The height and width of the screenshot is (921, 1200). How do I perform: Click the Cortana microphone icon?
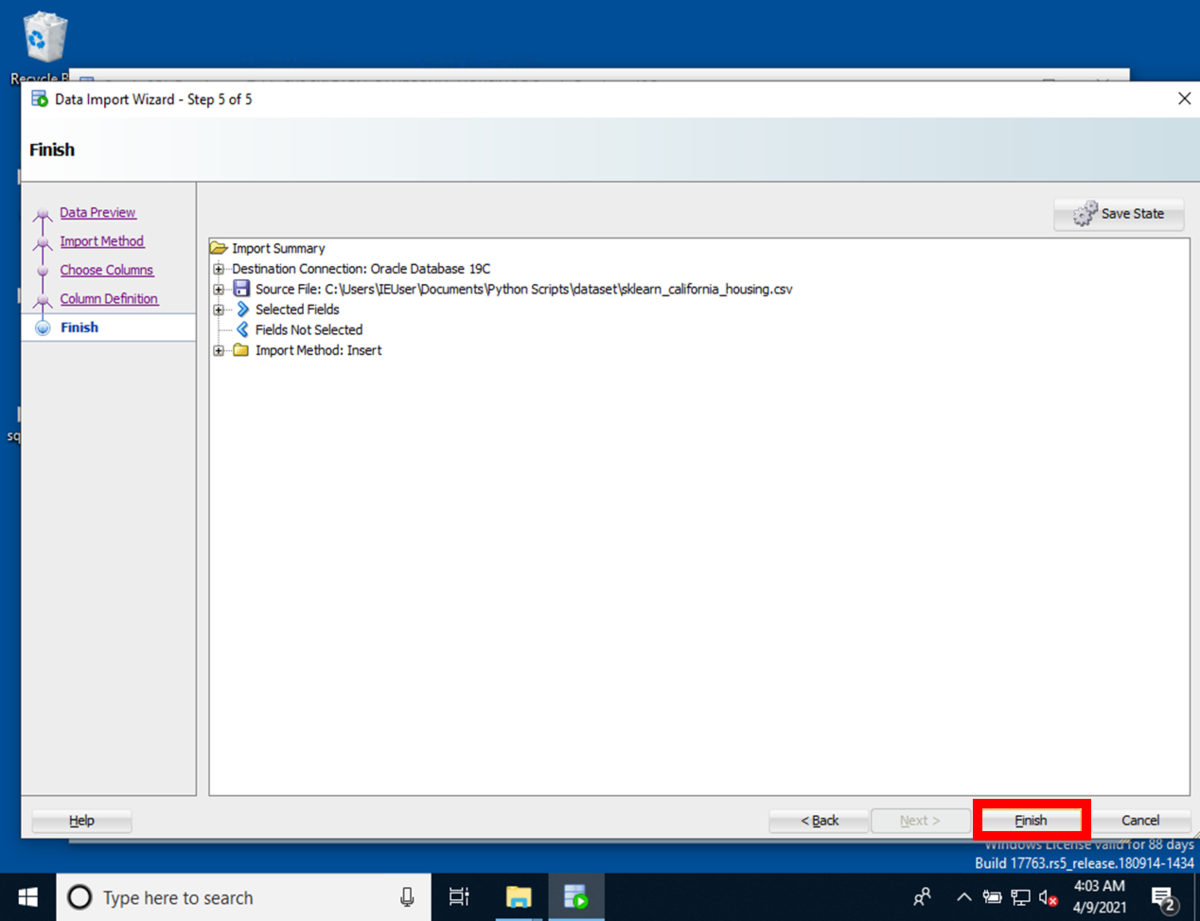click(x=407, y=897)
